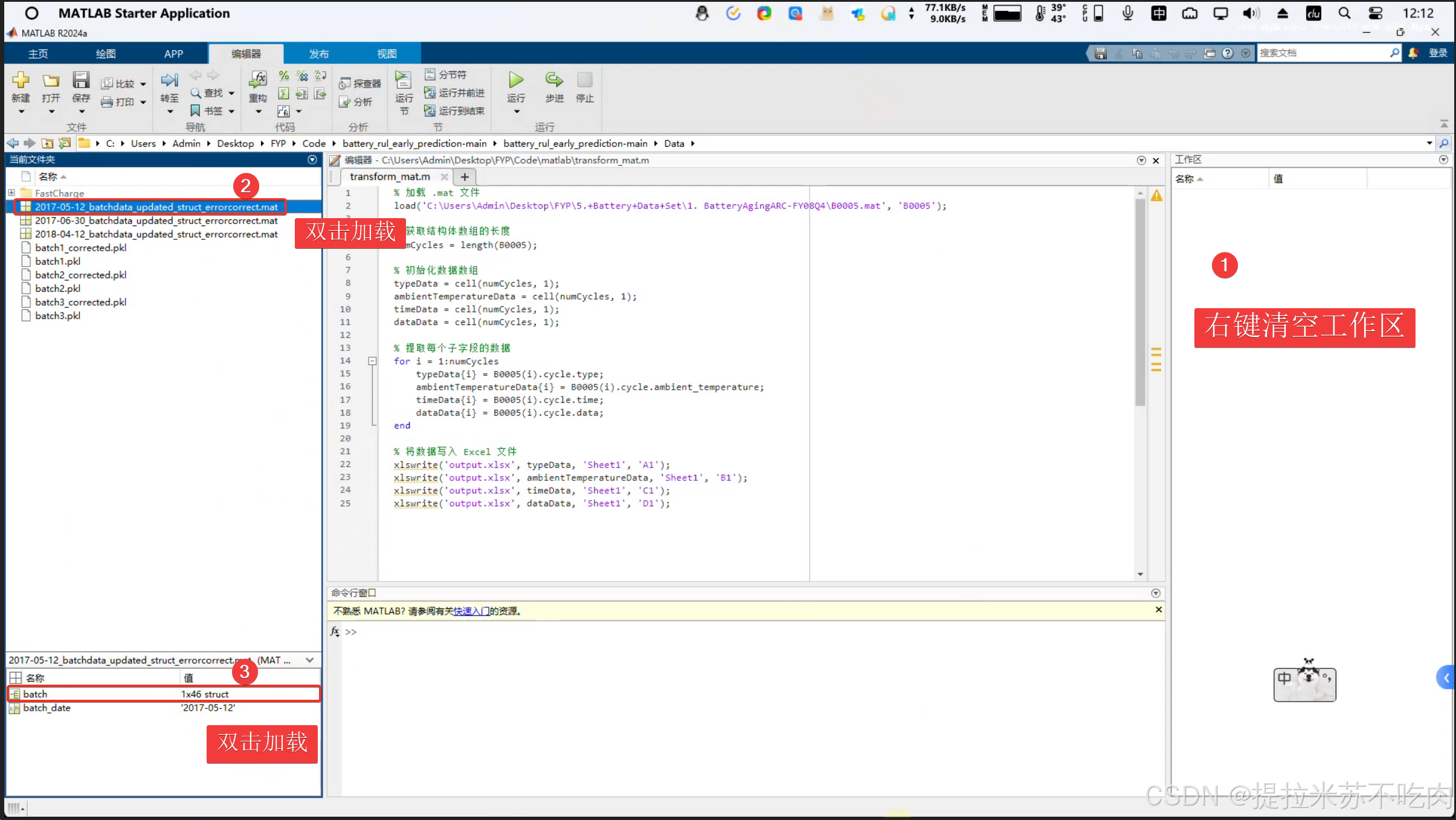Click the increase indent icon
Image resolution: width=1456 pixels, height=820 pixels.
[x=302, y=94]
